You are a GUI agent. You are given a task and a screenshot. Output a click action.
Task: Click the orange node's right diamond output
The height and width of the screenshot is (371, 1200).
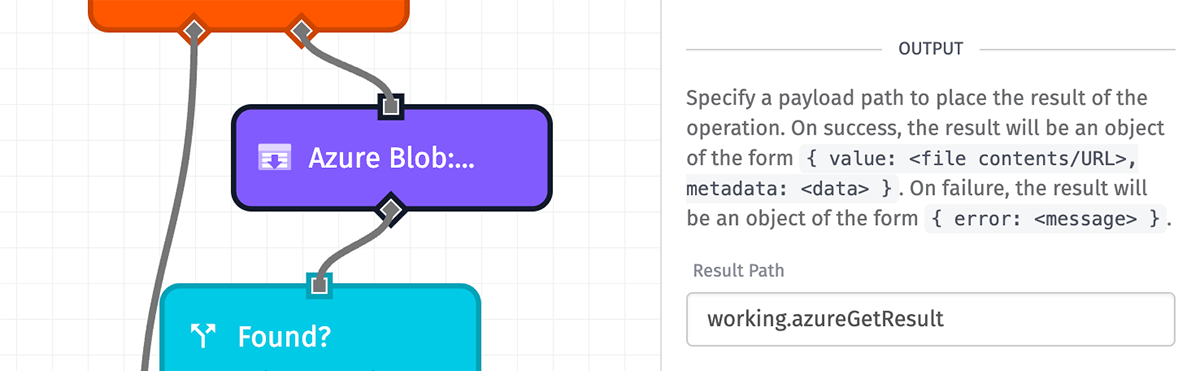click(x=299, y=30)
